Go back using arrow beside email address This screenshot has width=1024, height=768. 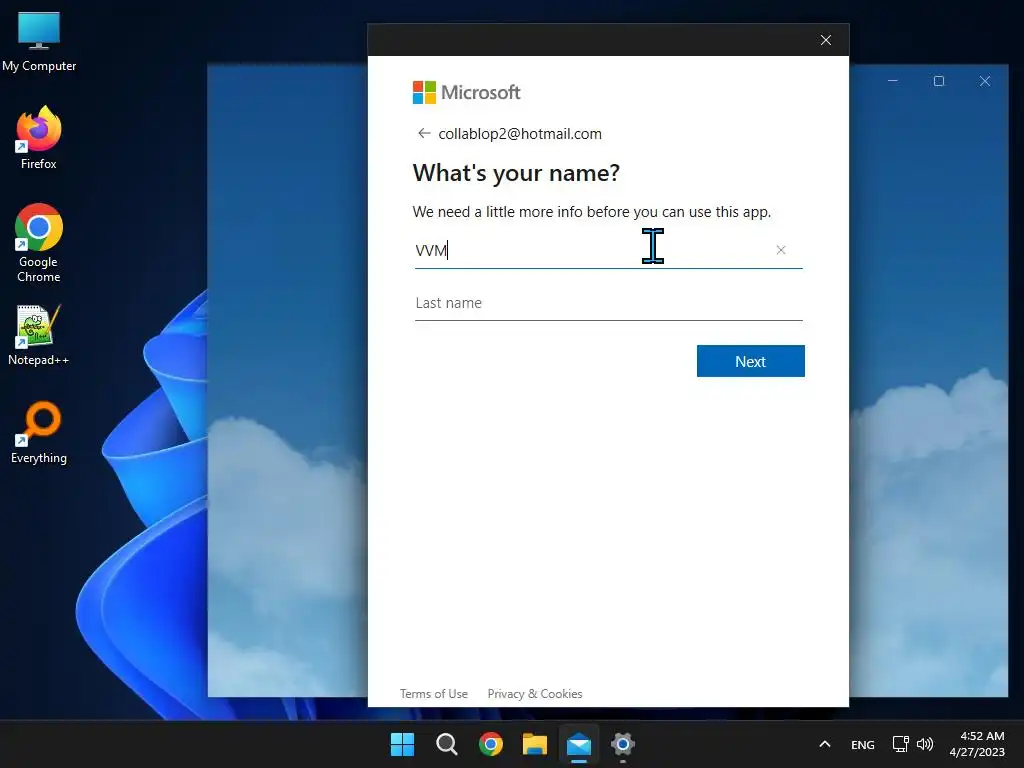[x=424, y=133]
